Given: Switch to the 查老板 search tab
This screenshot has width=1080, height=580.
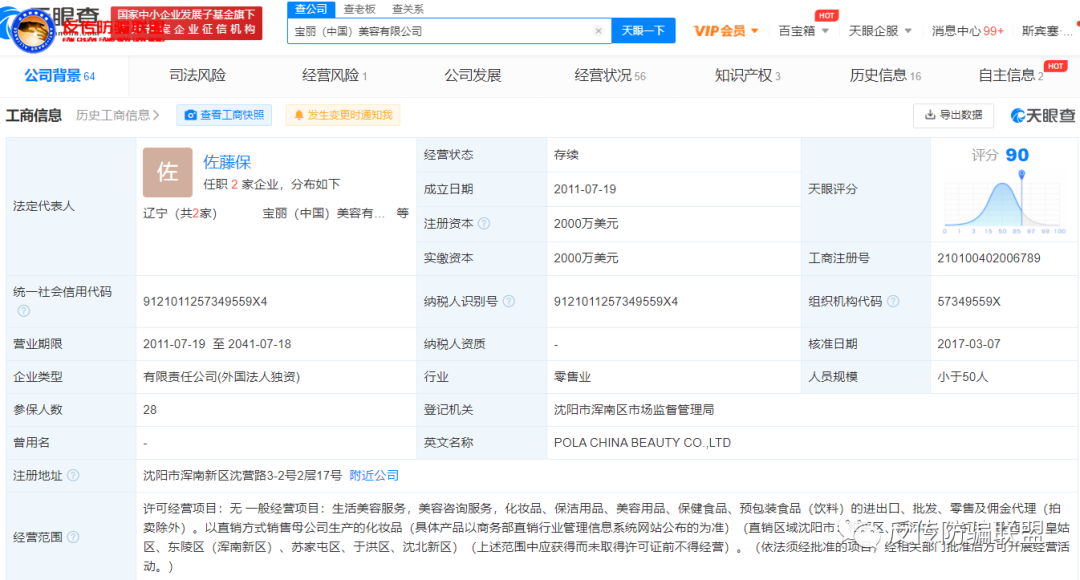Looking at the screenshot, I should click(x=359, y=8).
